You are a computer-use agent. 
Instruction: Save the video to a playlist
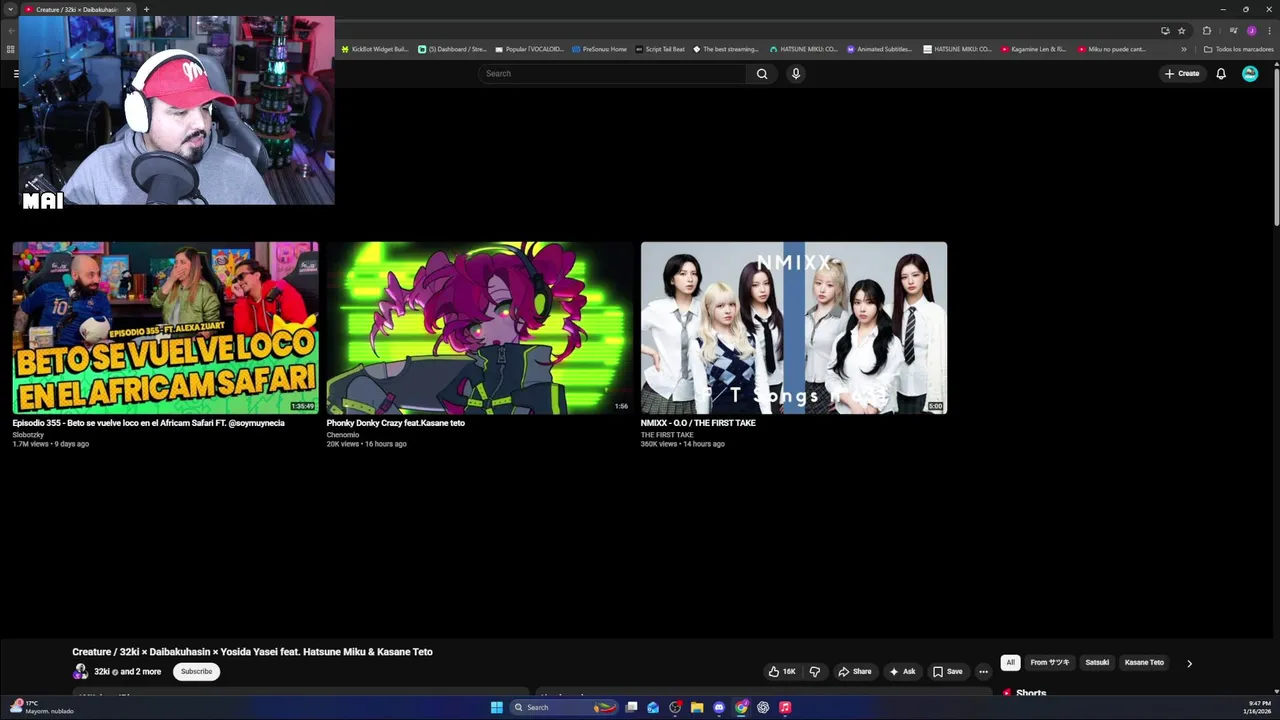click(947, 672)
